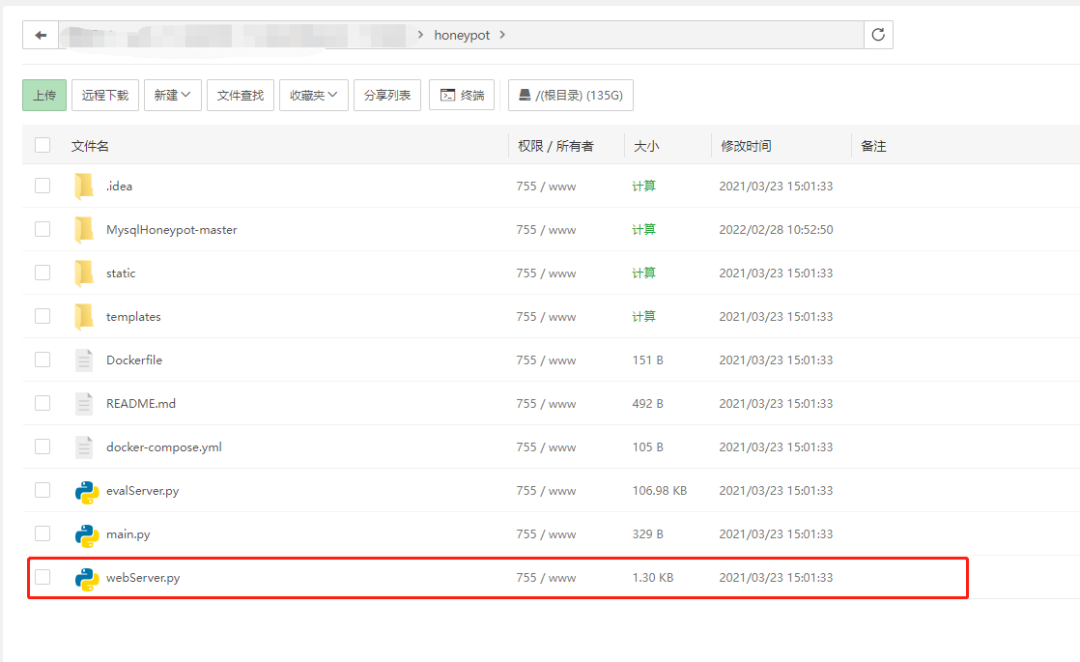Click the back arrow navigation button
The height and width of the screenshot is (662, 1080).
[41, 35]
